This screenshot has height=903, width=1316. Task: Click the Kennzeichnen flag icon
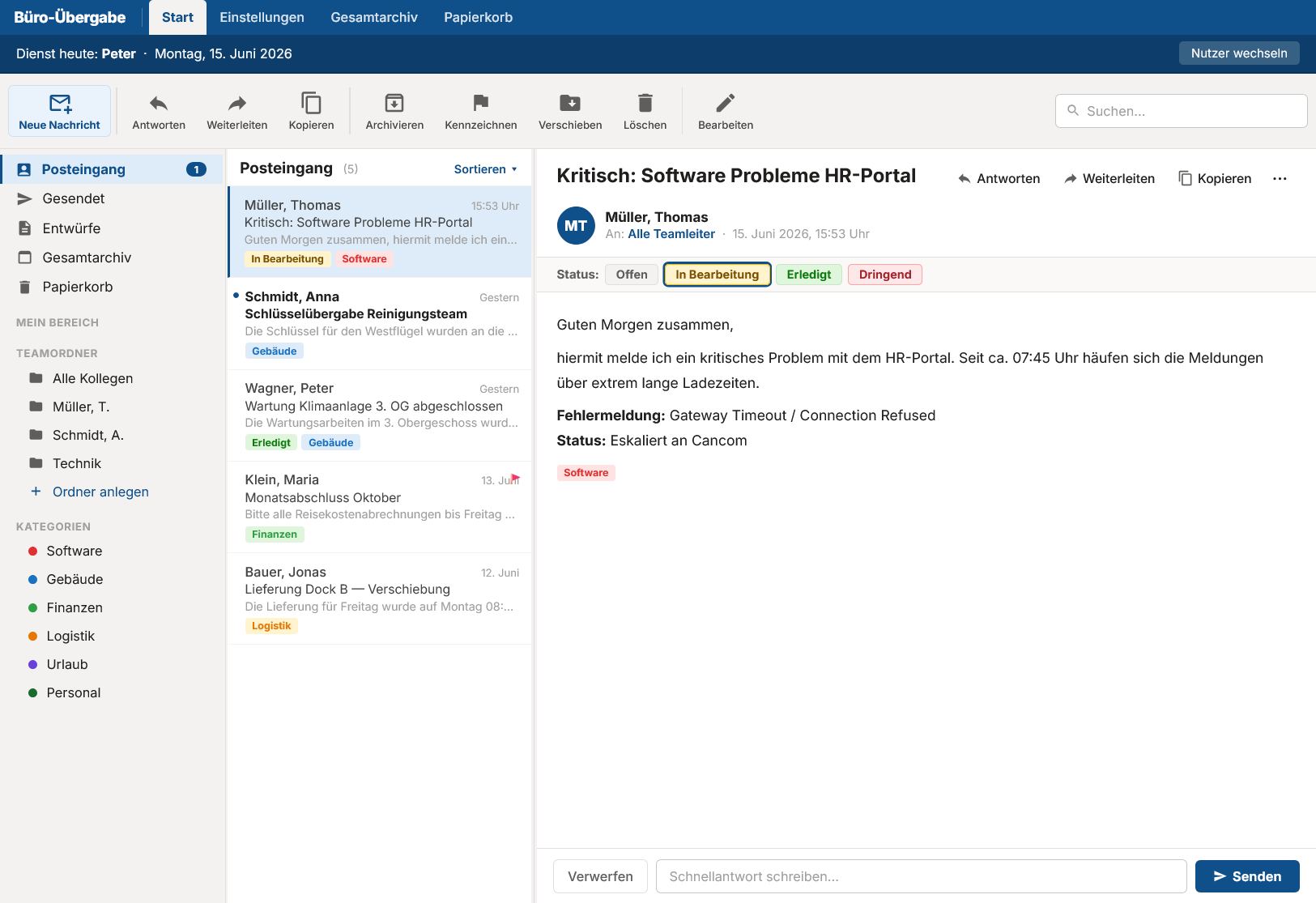tap(481, 103)
